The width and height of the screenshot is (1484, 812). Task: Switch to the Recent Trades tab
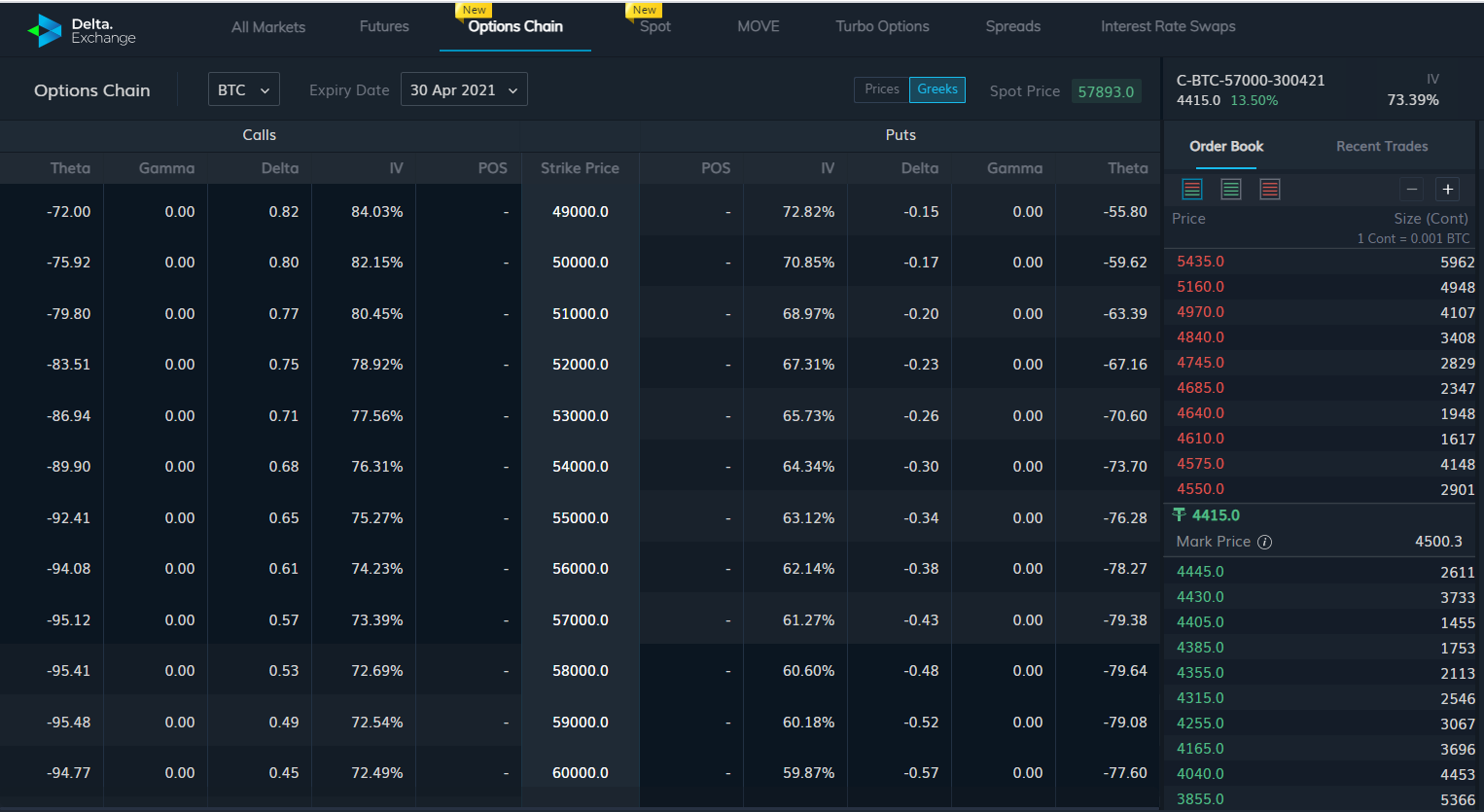[x=1382, y=146]
